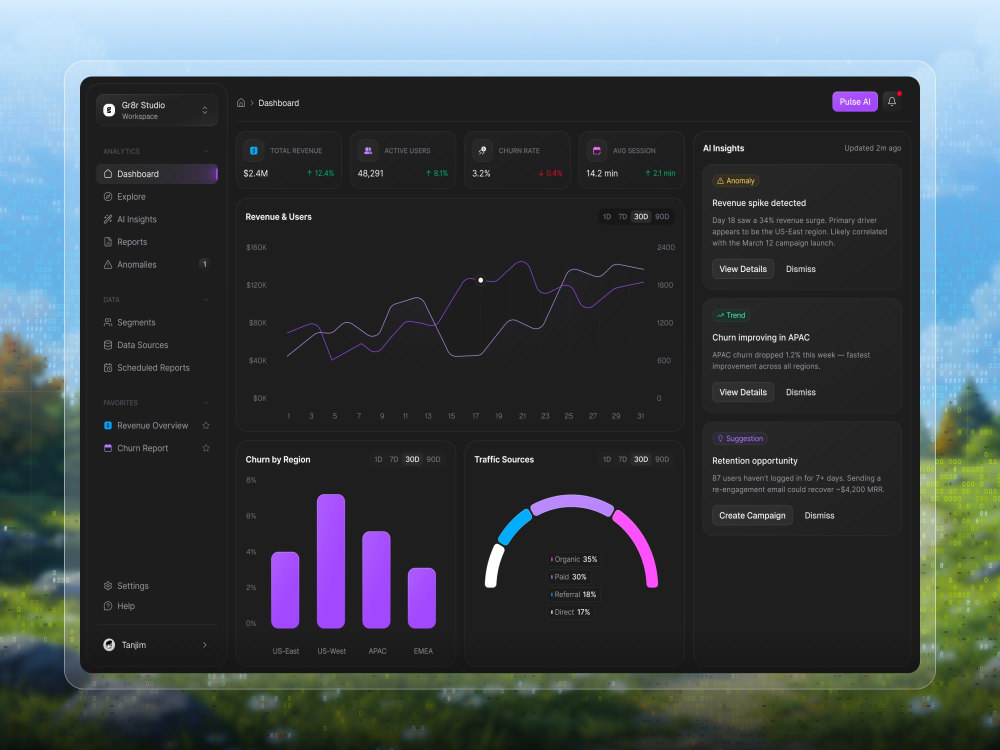The image size is (1000, 750).
Task: Set Revenue & Users range to 1D
Action: 607,217
